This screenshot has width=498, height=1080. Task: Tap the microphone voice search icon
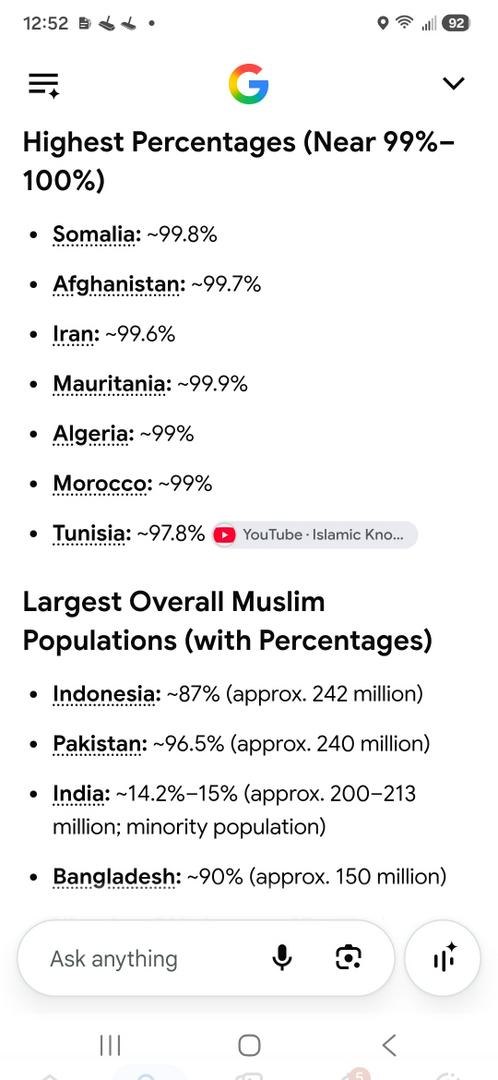pos(282,957)
